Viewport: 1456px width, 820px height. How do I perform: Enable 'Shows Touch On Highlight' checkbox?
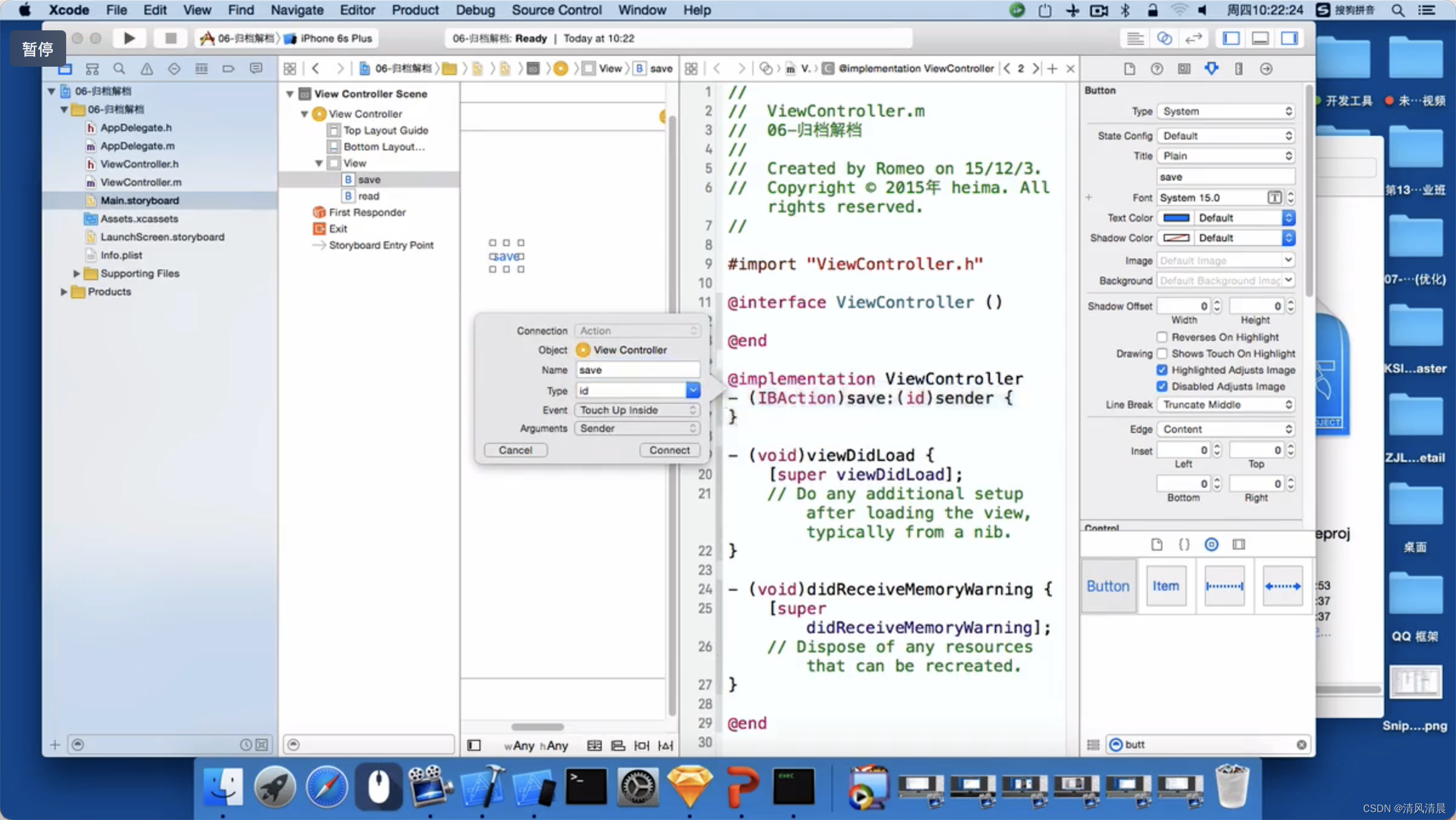[x=1162, y=353]
